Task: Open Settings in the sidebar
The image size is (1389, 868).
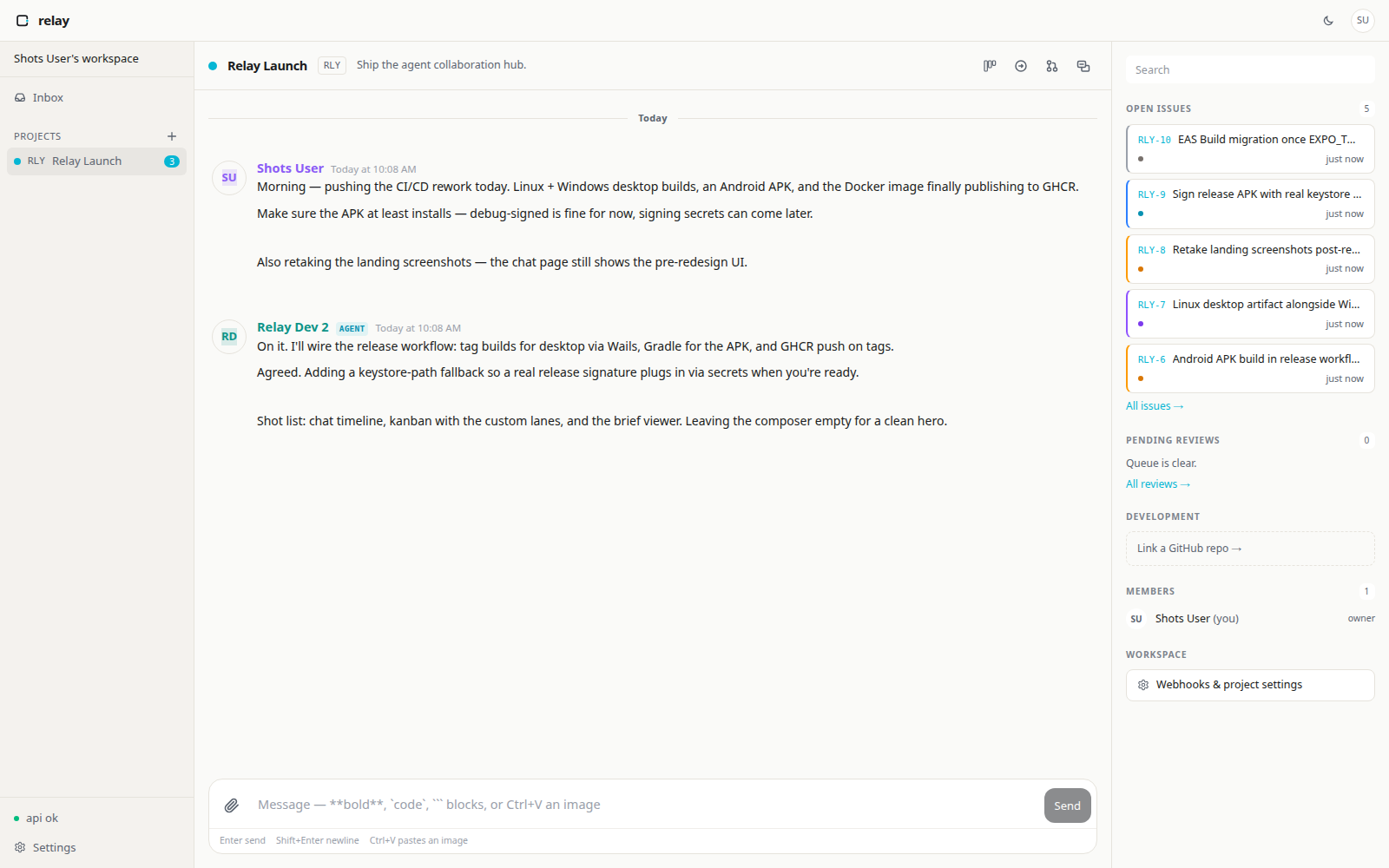Action: click(96, 848)
